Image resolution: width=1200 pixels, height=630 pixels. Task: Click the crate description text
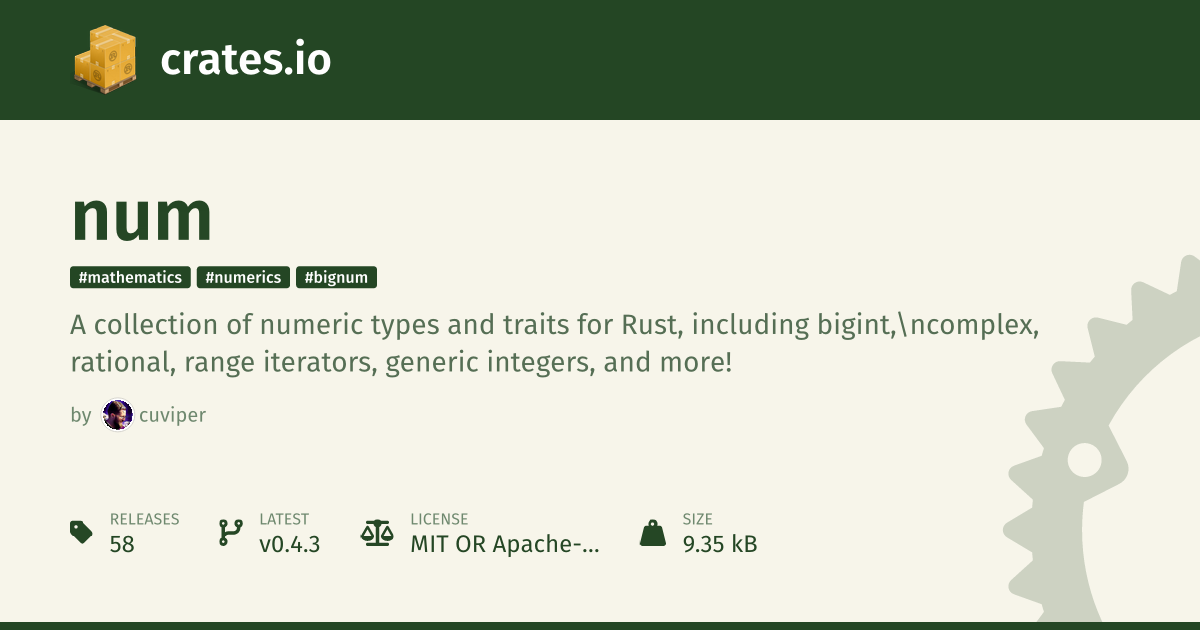pyautogui.click(x=555, y=343)
